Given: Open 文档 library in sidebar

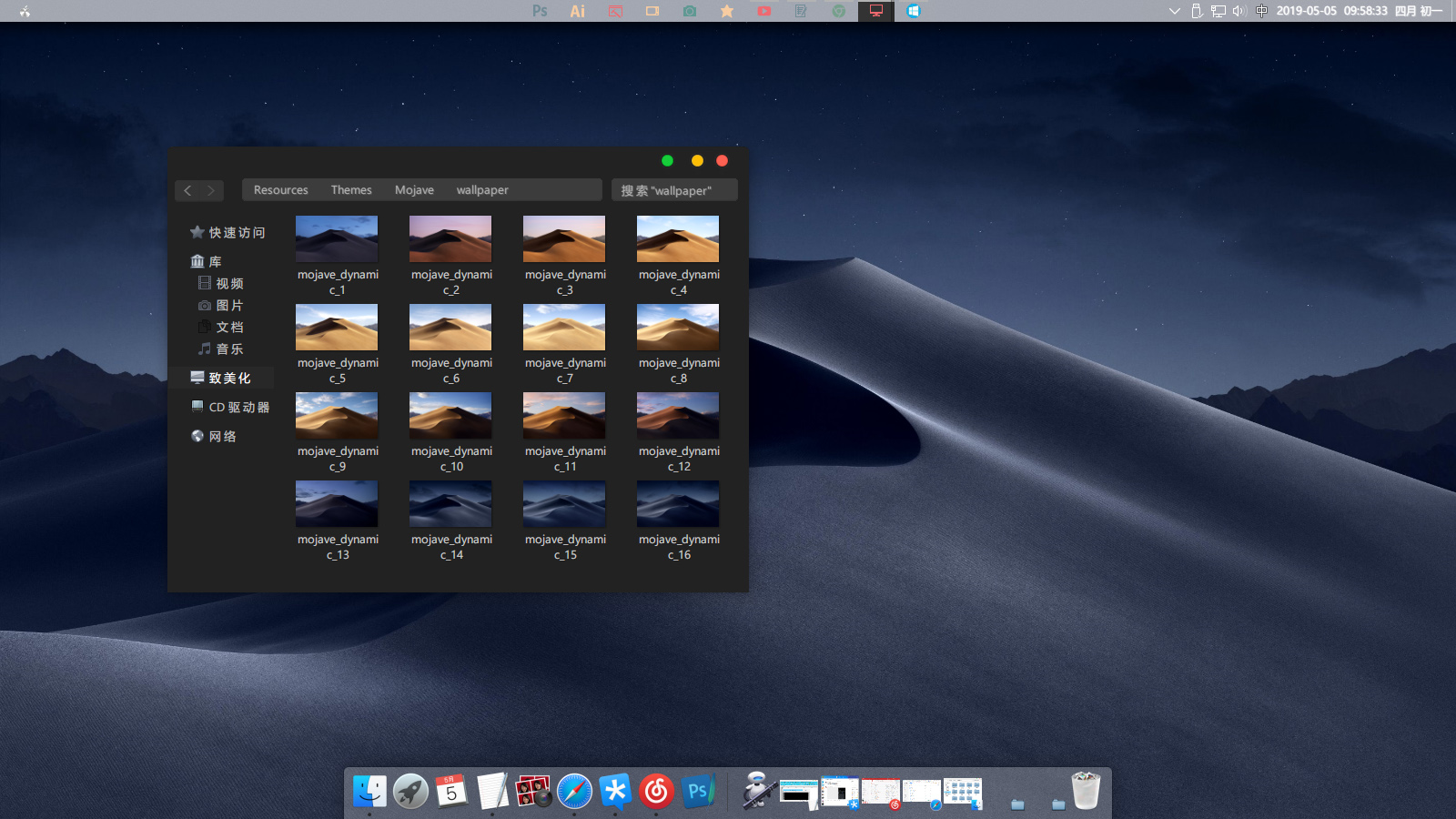Looking at the screenshot, I should (x=221, y=328).
